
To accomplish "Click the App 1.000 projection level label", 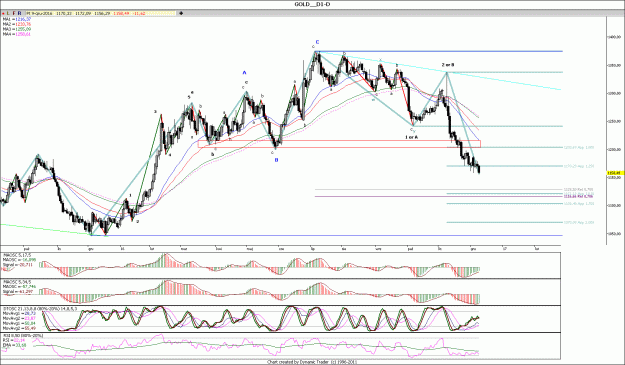I will click(x=579, y=147).
